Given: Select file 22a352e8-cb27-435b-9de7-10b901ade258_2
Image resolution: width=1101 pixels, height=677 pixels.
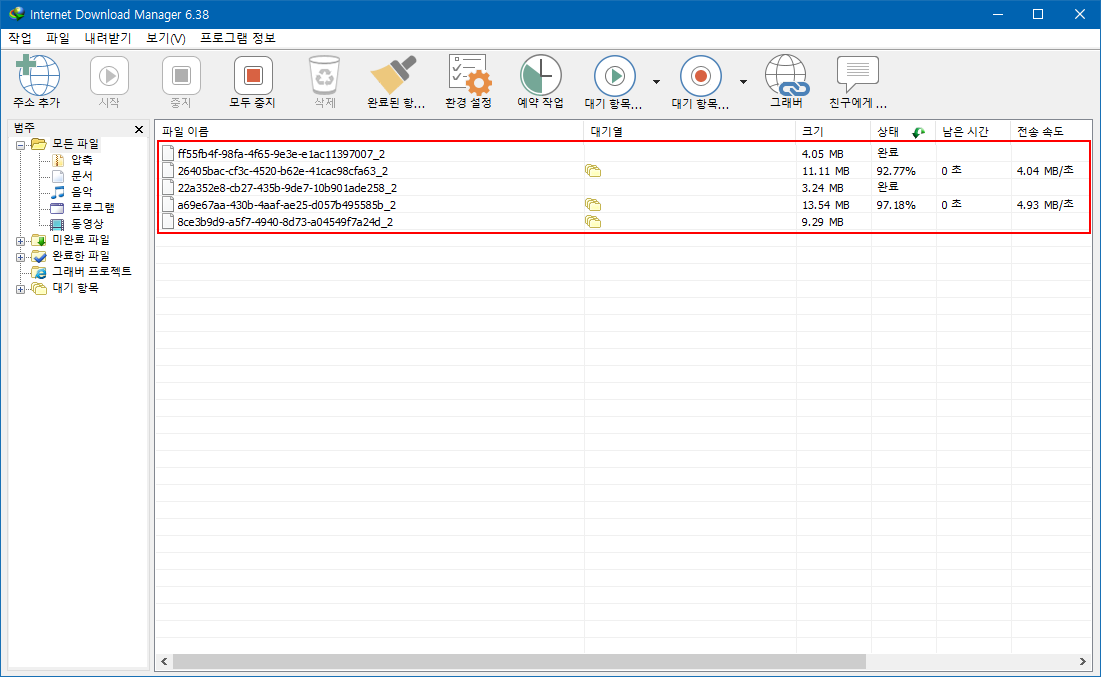Looking at the screenshot, I should [287, 188].
